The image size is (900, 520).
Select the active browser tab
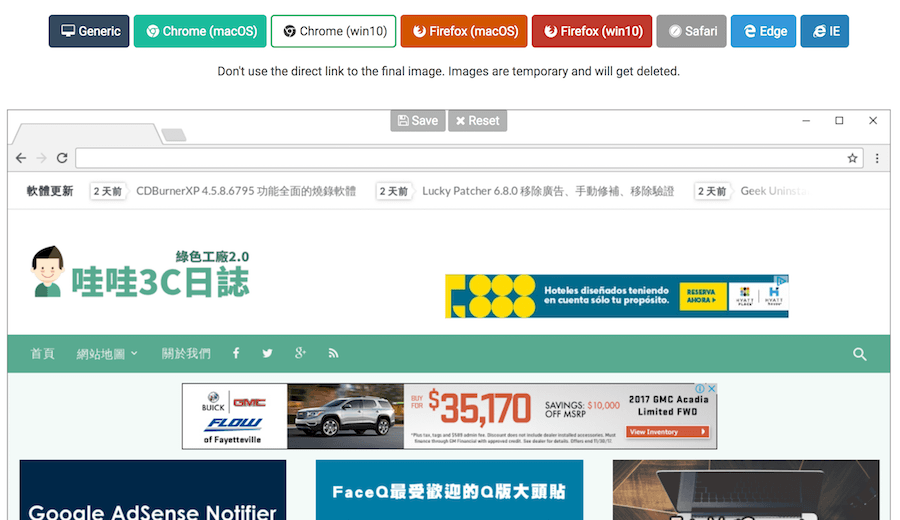tap(87, 133)
